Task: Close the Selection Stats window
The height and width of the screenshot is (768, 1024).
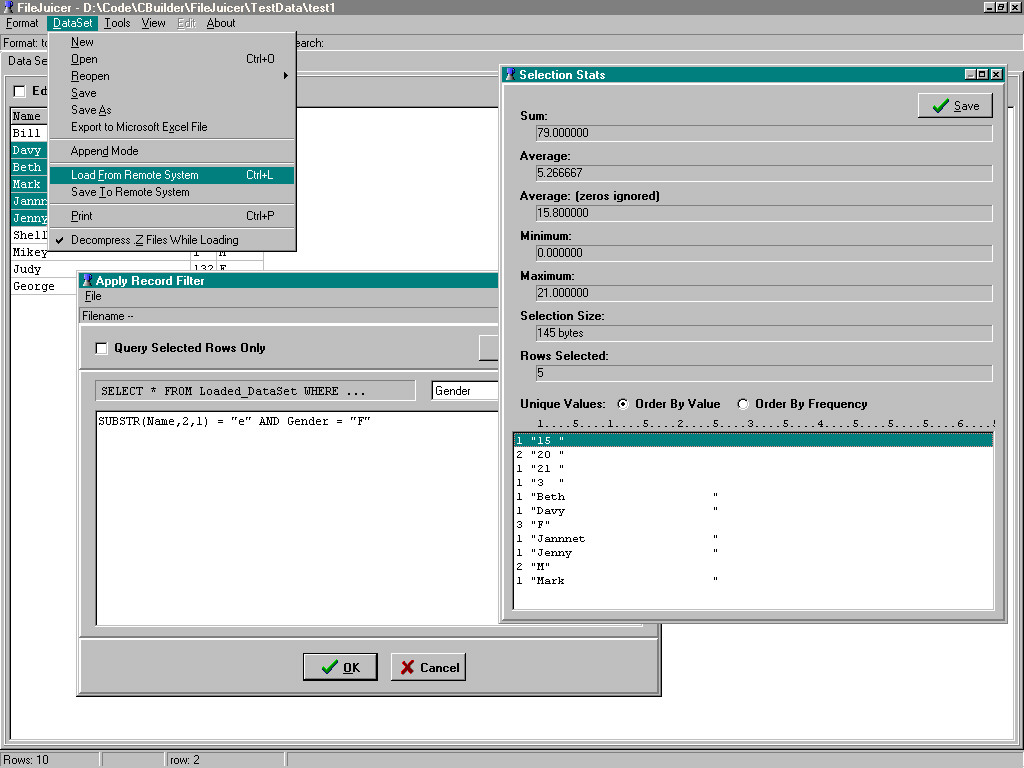Action: tap(997, 74)
